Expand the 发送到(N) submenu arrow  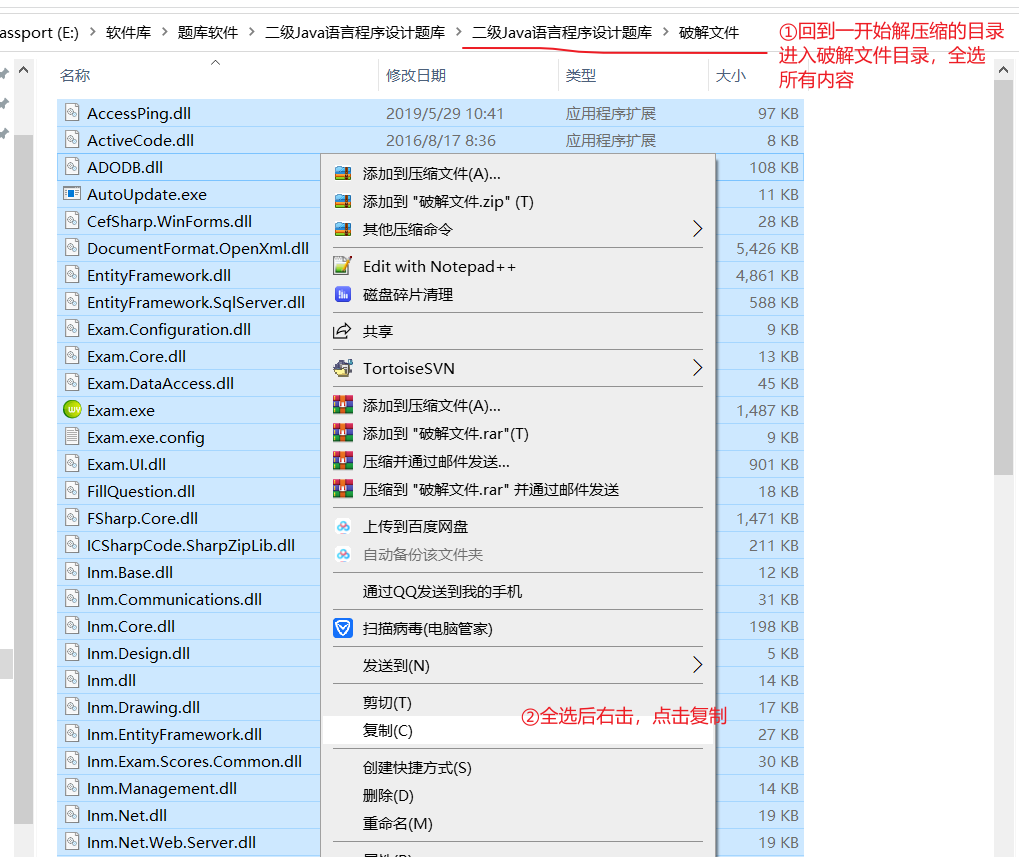[x=697, y=665]
